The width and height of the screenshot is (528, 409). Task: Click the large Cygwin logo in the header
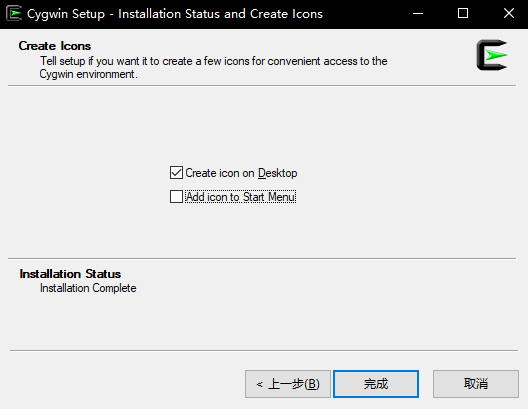coord(492,55)
